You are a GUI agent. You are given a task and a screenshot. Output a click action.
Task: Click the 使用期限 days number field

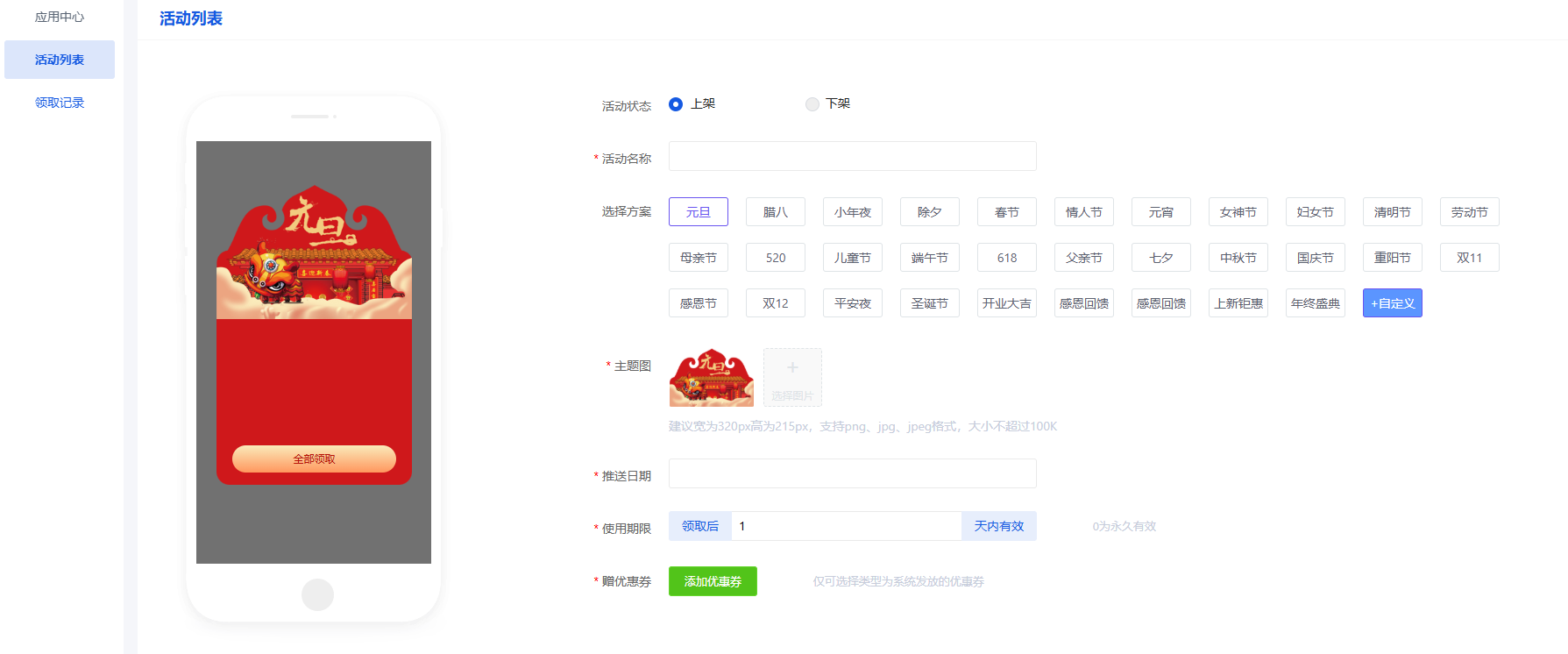click(x=846, y=526)
